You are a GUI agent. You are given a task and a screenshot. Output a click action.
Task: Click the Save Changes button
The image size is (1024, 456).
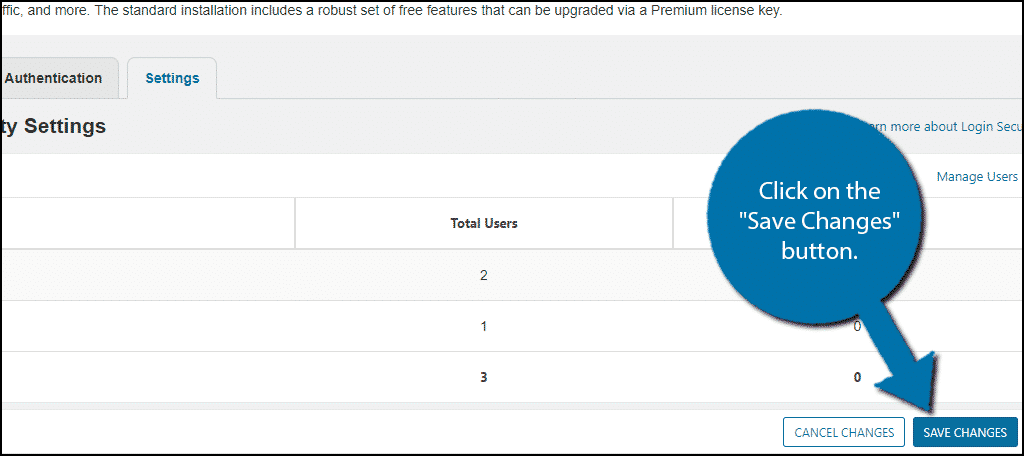pyautogui.click(x=964, y=432)
